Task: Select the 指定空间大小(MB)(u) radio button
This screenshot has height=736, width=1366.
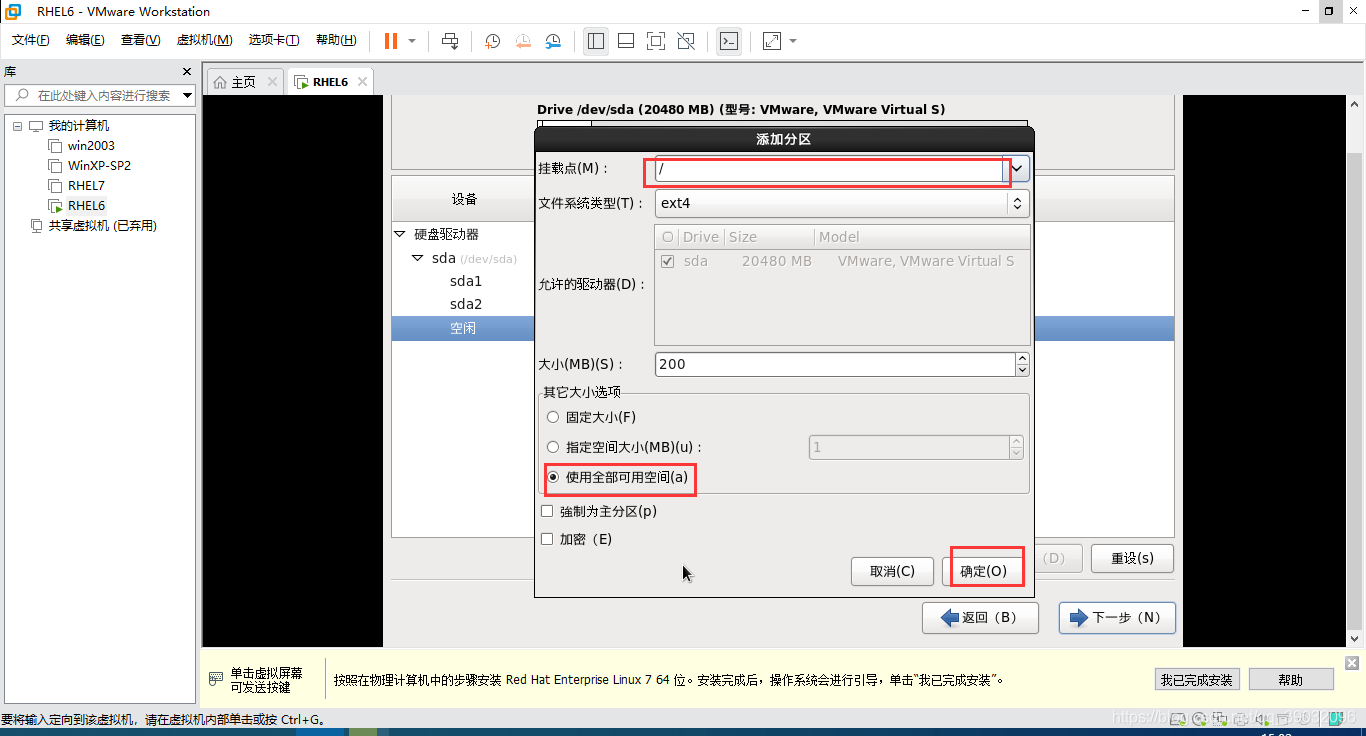Action: coord(553,447)
